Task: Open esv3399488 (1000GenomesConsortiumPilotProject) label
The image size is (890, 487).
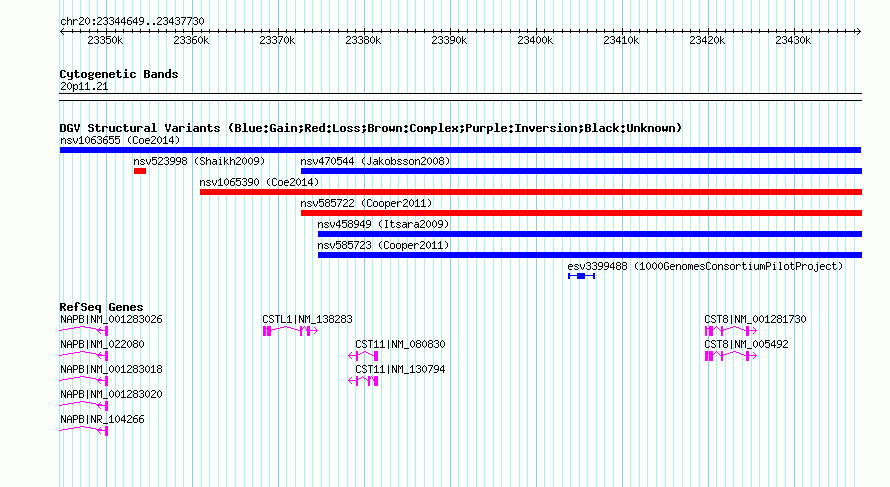Action: coord(706,266)
